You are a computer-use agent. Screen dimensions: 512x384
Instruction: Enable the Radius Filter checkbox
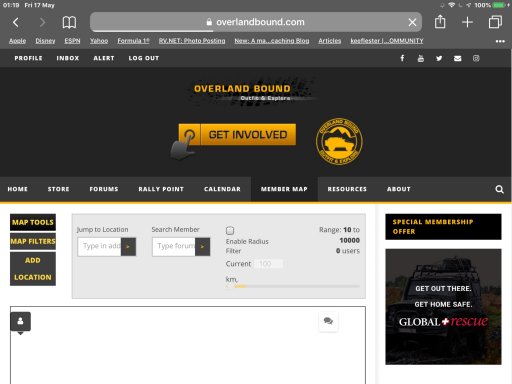230,230
